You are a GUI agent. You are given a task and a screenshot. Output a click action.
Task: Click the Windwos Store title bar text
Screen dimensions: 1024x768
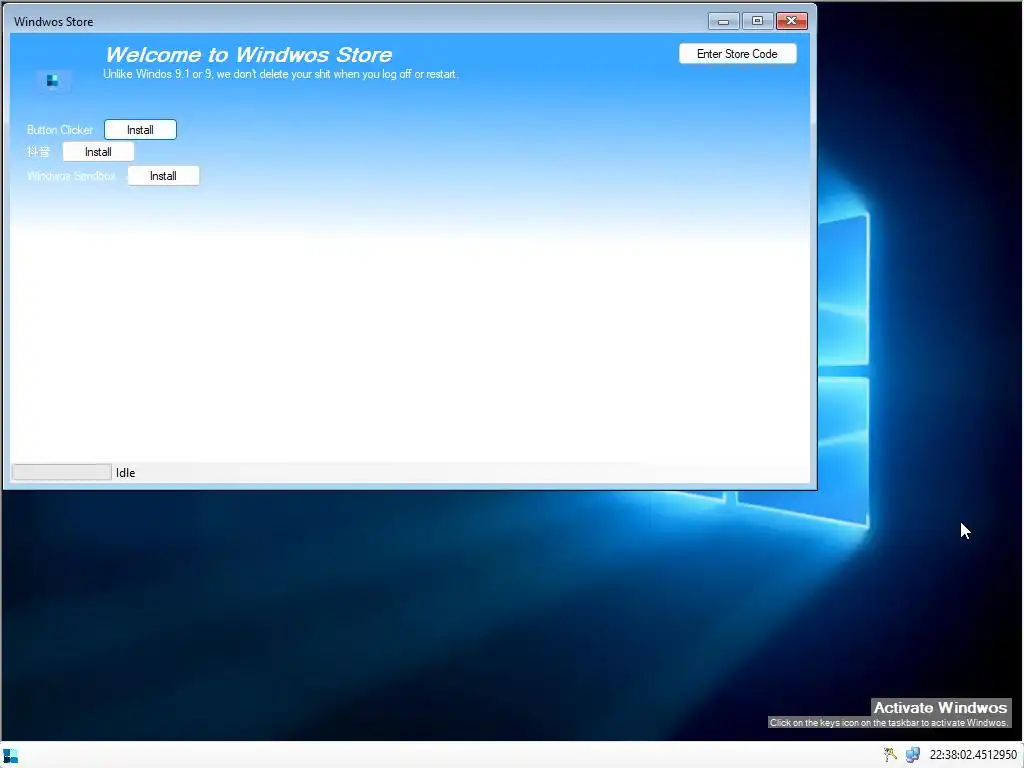(x=54, y=22)
